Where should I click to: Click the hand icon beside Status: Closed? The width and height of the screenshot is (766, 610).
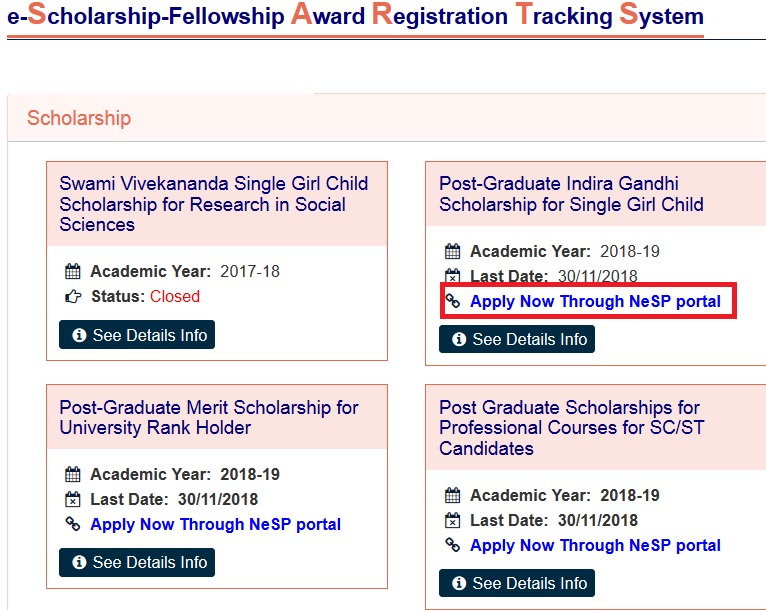(x=72, y=297)
